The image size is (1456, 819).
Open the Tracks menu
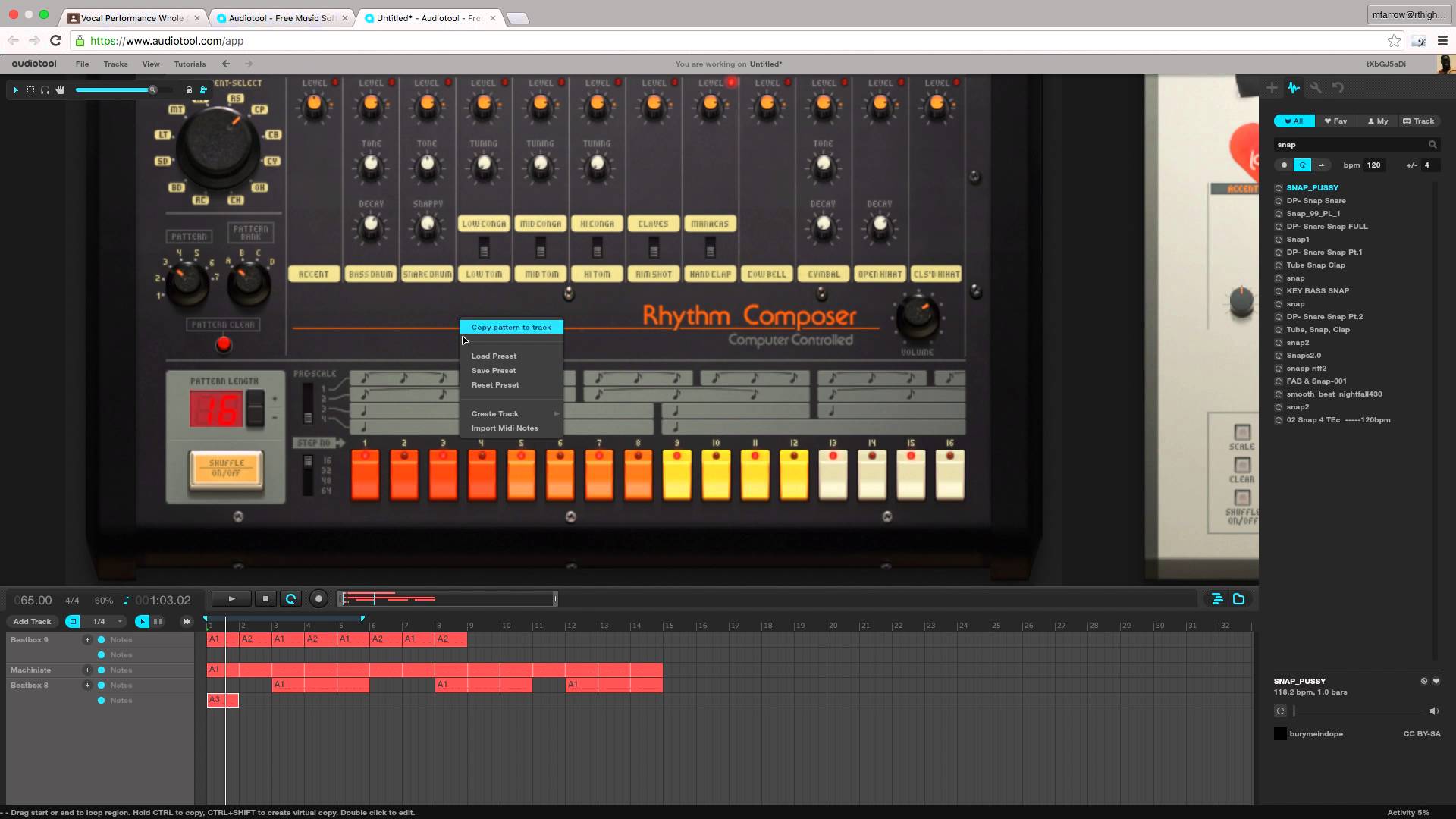click(115, 64)
